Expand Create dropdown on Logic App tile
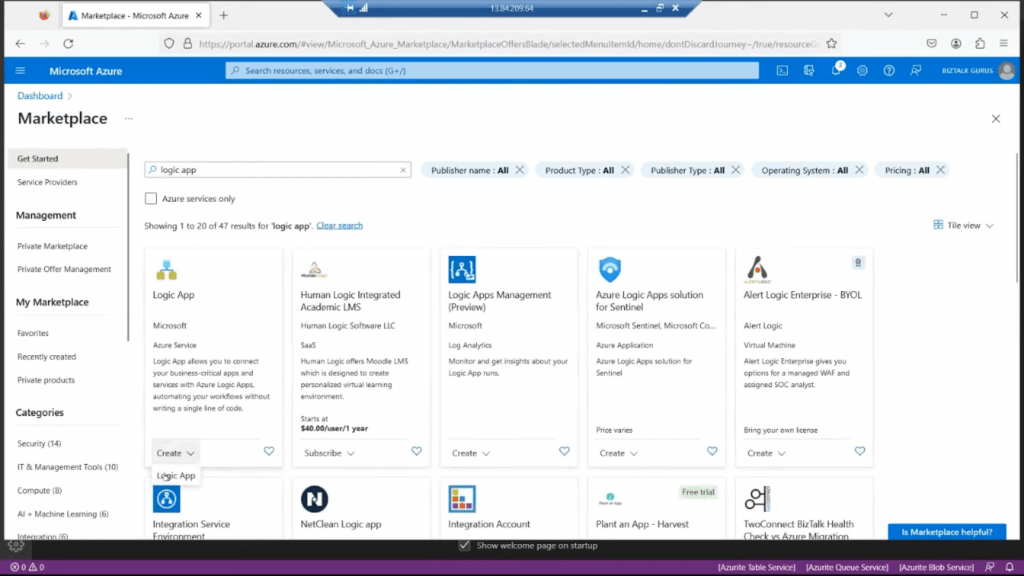The width and height of the screenshot is (1024, 576). coord(175,453)
